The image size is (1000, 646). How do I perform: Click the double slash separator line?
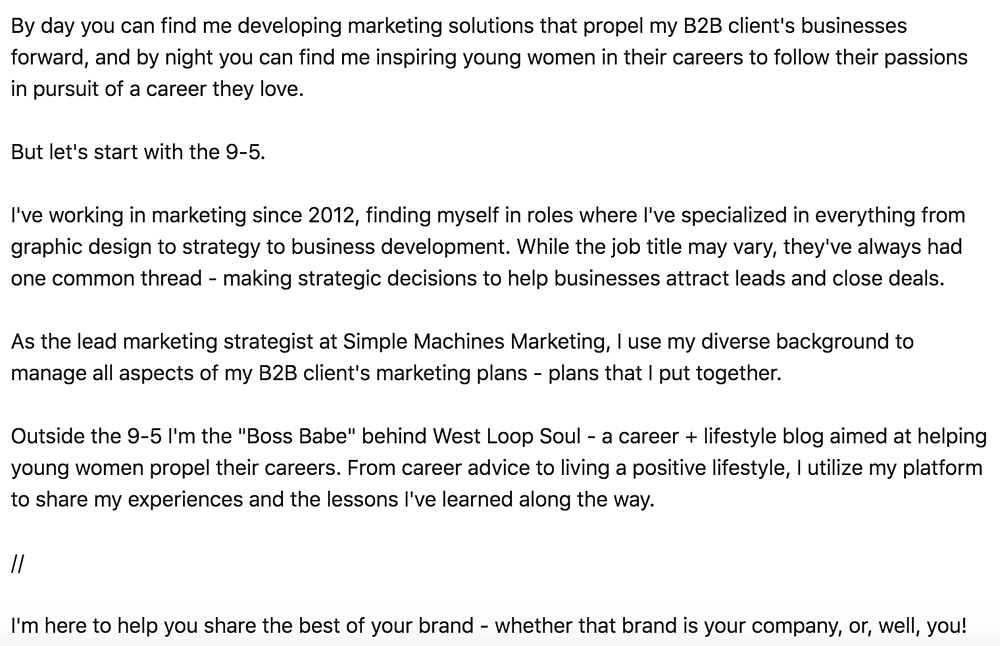pyautogui.click(x=17, y=562)
